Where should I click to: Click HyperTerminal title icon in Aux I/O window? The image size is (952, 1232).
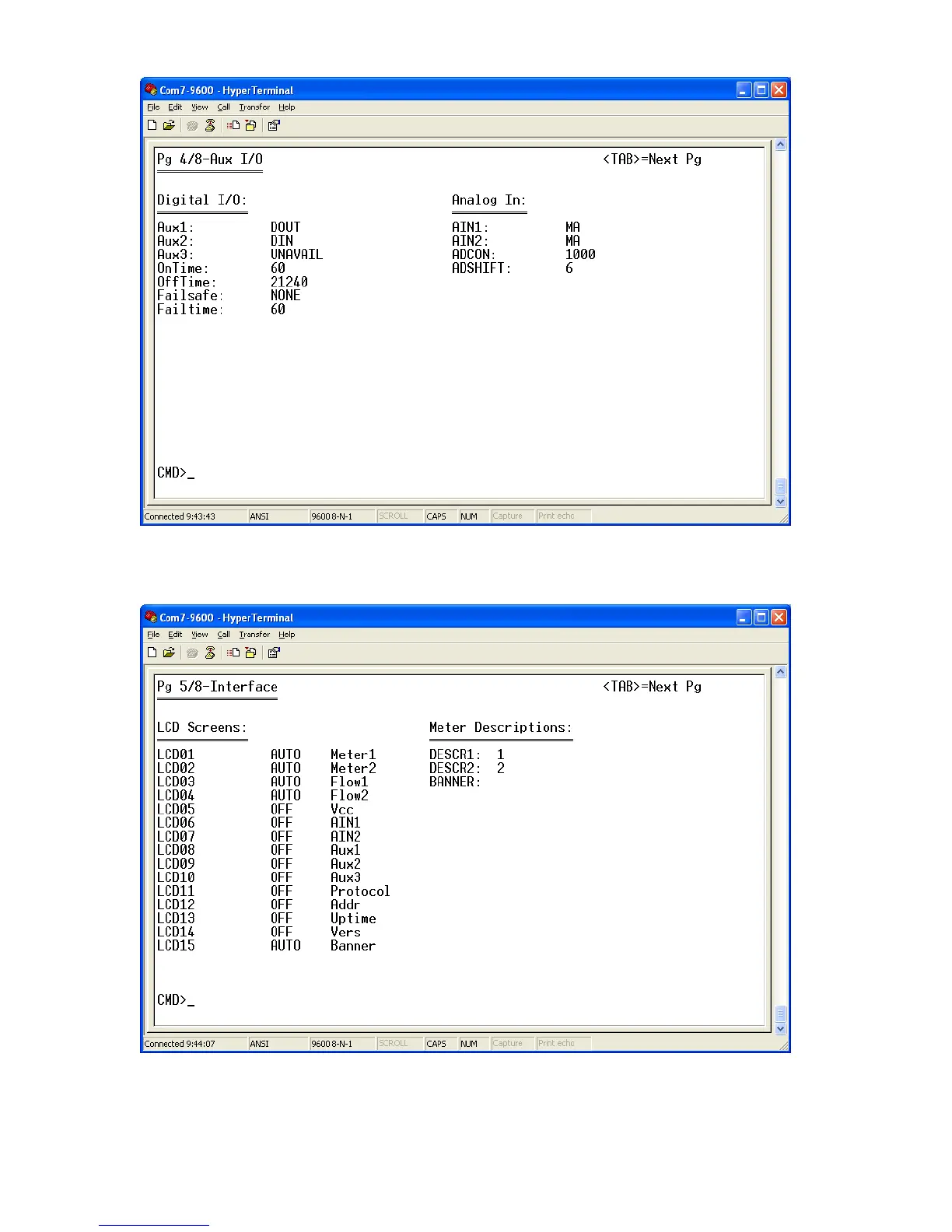coord(151,89)
